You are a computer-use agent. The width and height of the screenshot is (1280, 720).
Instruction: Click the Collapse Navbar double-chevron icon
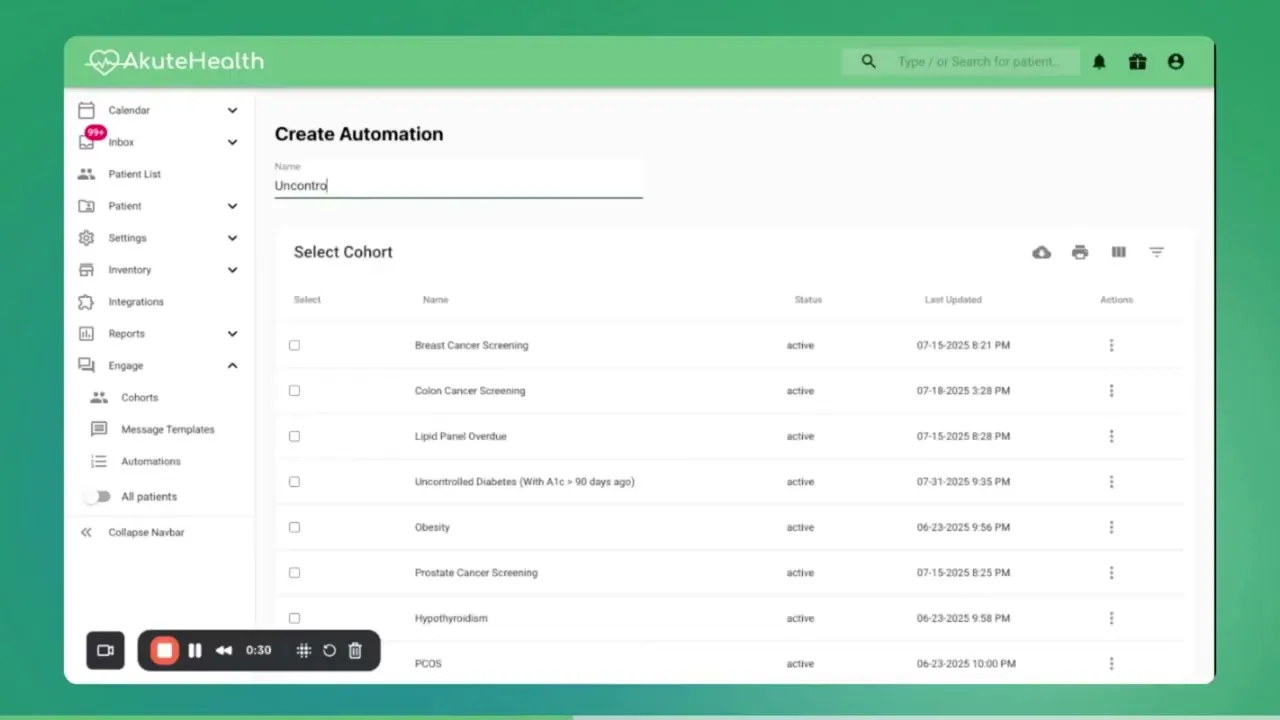click(x=87, y=533)
